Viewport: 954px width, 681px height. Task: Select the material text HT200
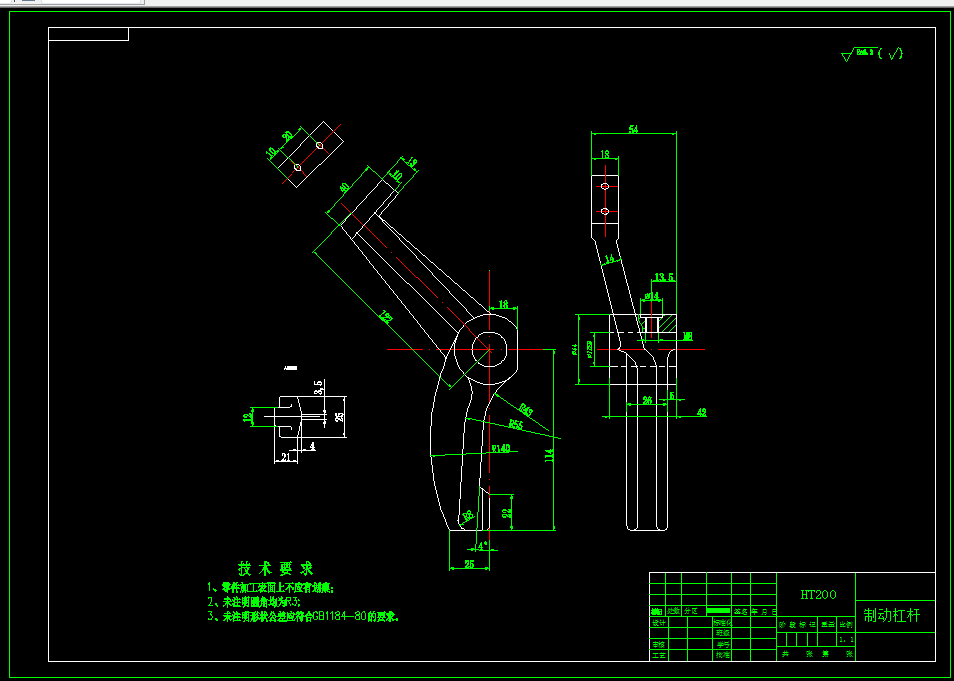tap(818, 595)
